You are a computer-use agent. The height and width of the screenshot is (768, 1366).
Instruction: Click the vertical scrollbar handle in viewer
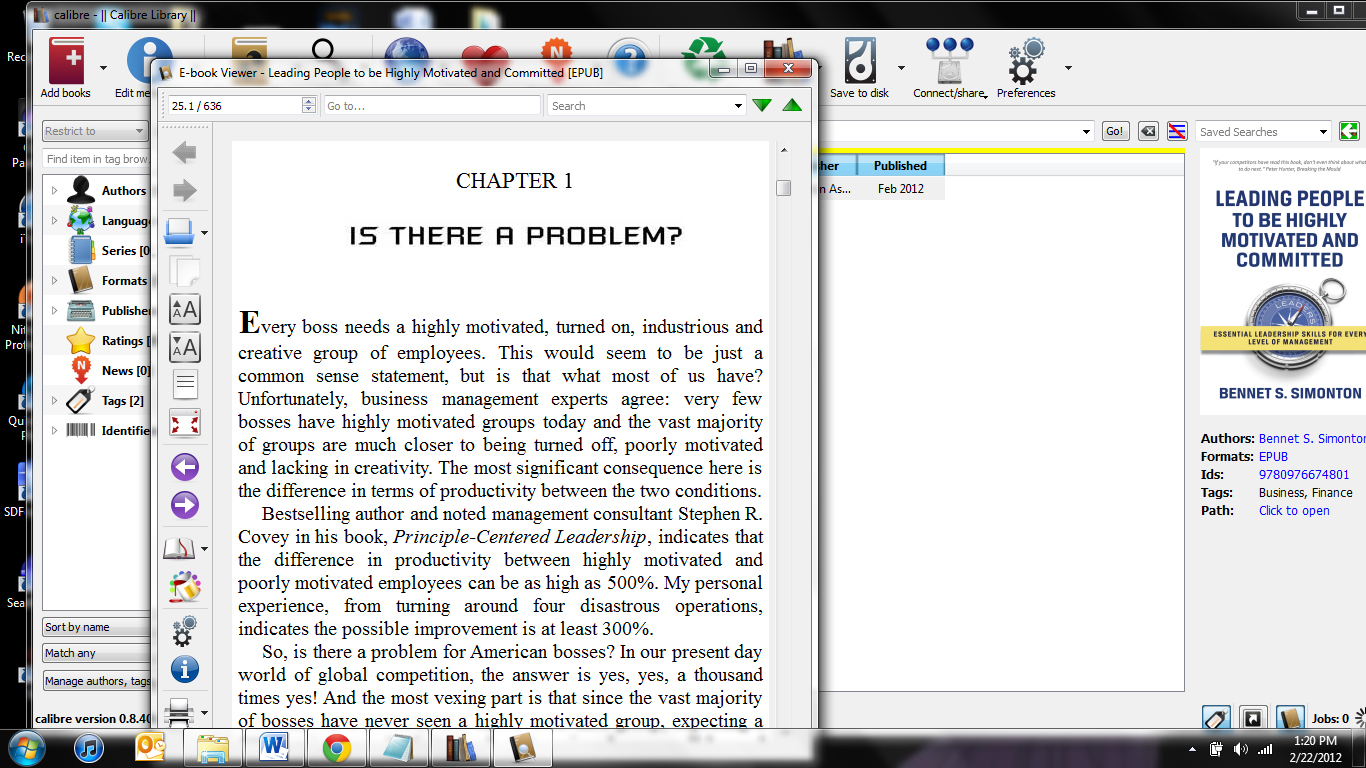pos(784,188)
